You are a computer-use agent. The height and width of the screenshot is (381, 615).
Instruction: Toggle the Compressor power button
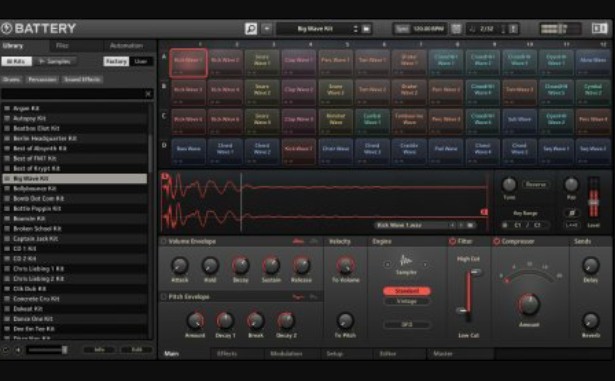coord(497,241)
